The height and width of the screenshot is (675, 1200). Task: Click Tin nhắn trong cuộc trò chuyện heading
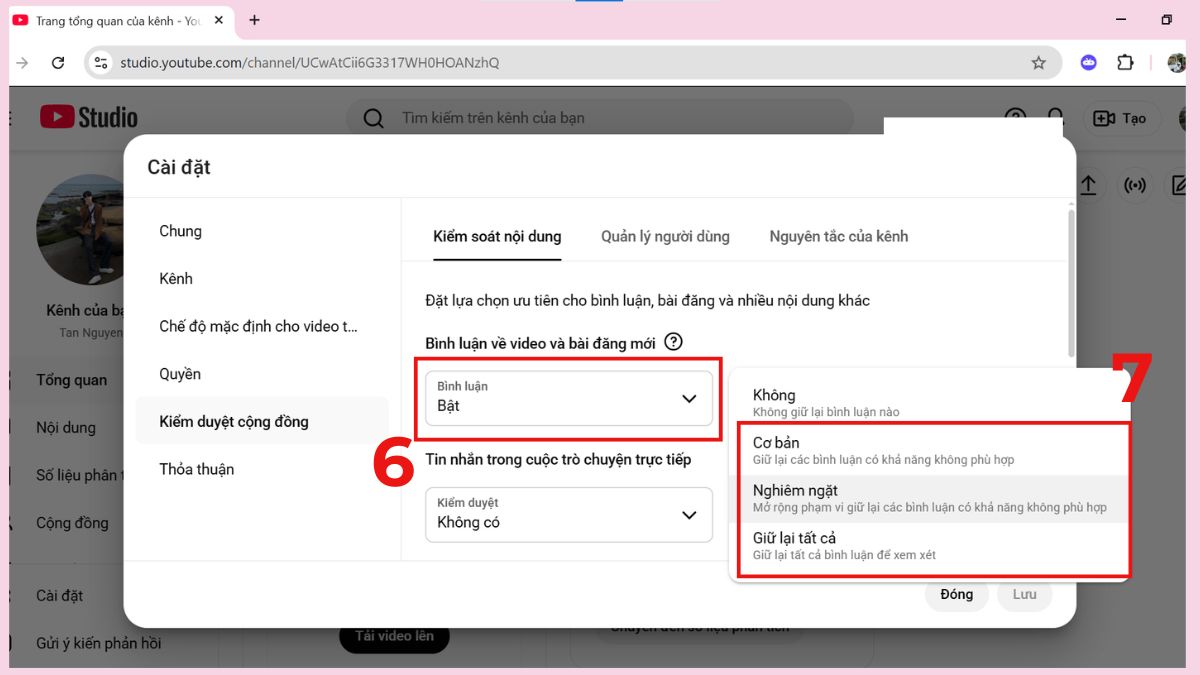[x=558, y=459]
